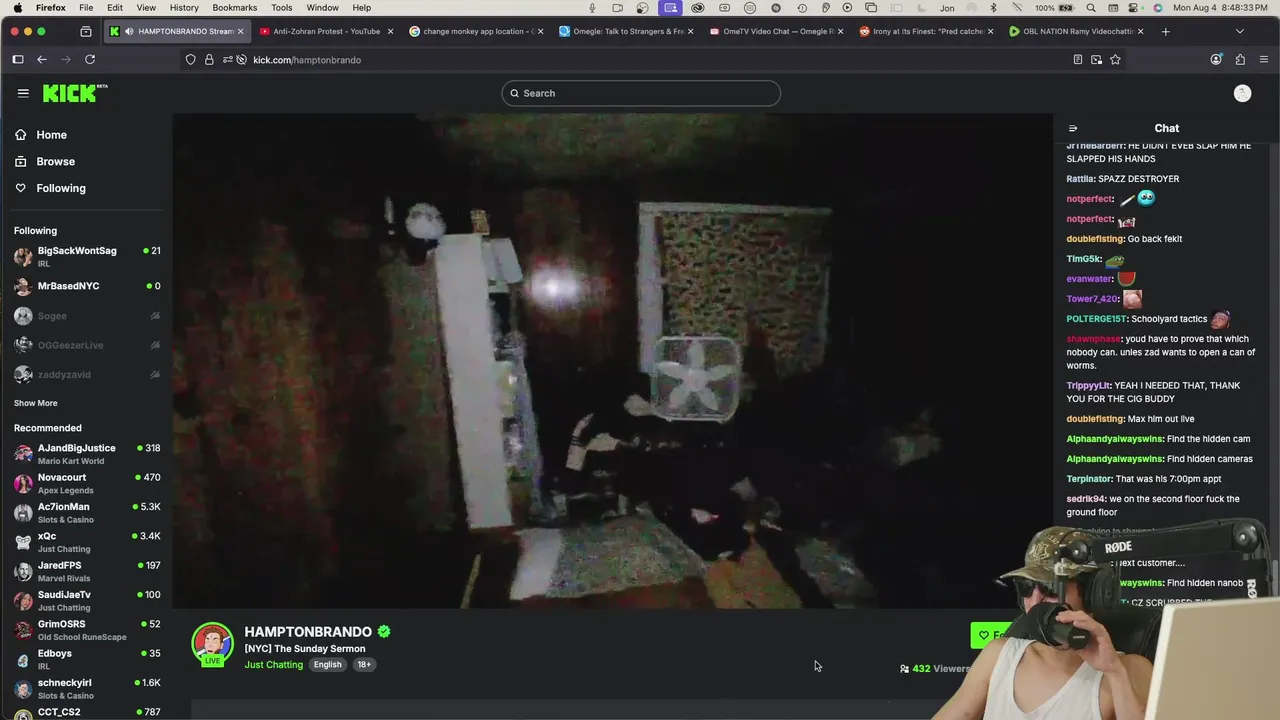This screenshot has width=1280, height=720.
Task: Open the tracking protection shield icon
Action: [191, 60]
